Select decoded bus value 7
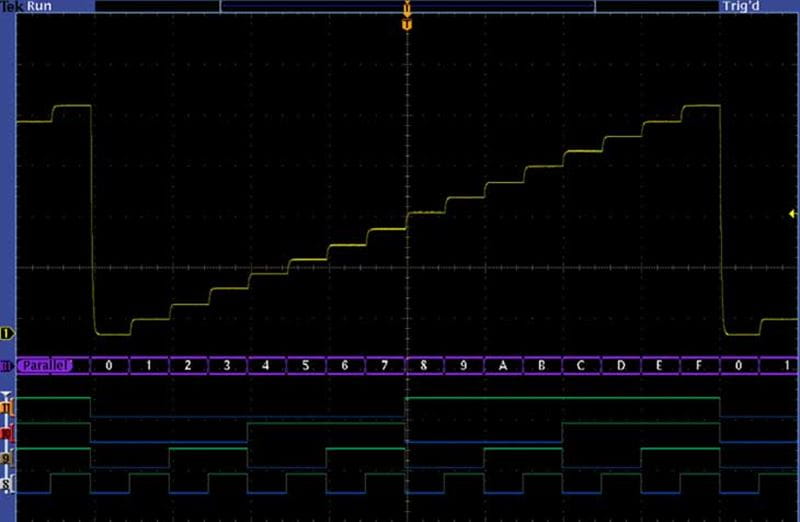Image resolution: width=800 pixels, height=522 pixels. tap(384, 365)
